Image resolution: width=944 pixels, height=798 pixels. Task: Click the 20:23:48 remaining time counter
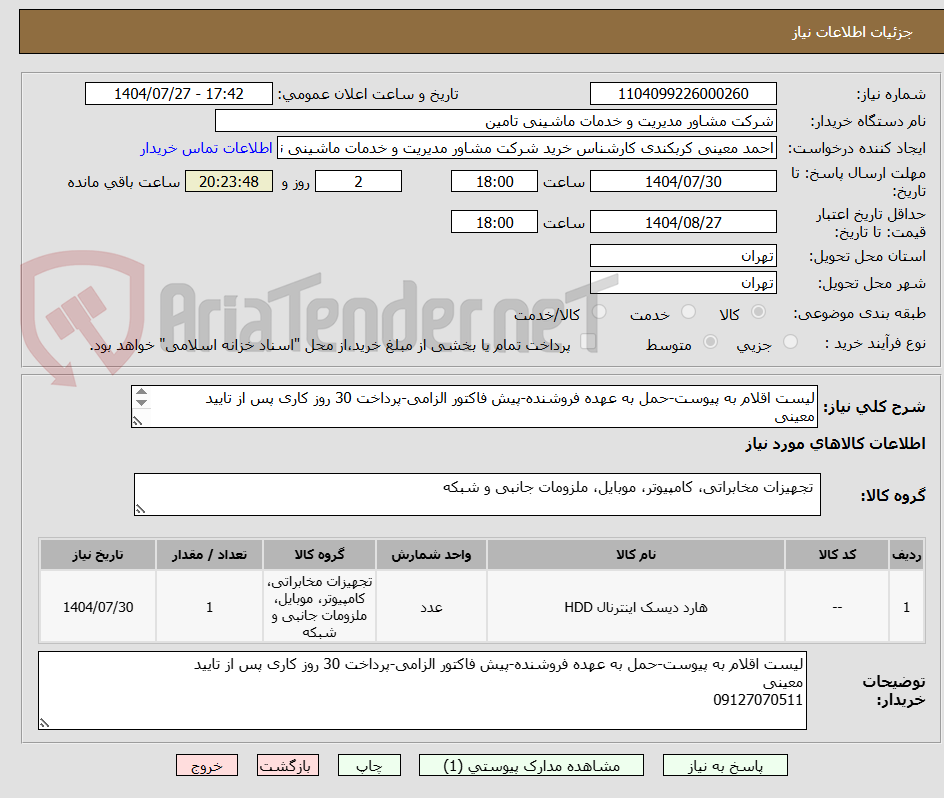229,181
